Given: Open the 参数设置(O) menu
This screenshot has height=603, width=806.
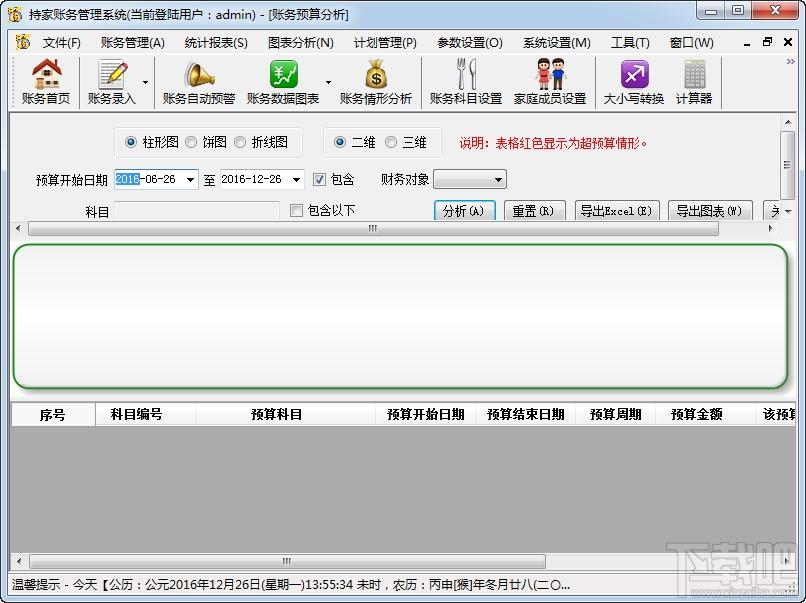Looking at the screenshot, I should [470, 43].
